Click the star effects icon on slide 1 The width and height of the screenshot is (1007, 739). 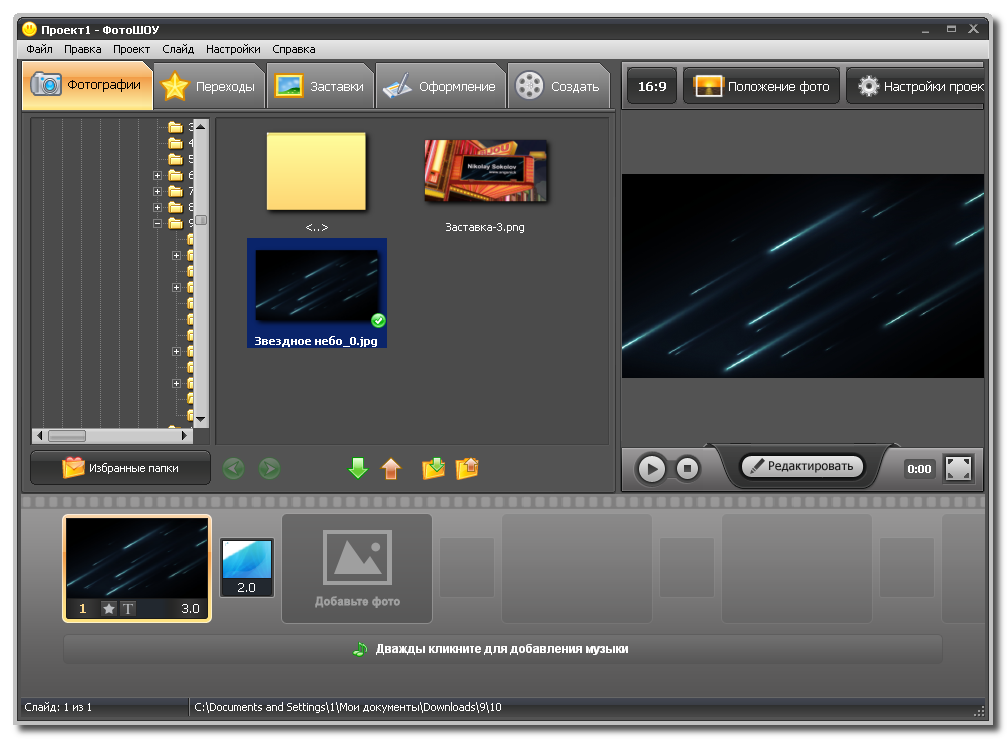point(109,608)
